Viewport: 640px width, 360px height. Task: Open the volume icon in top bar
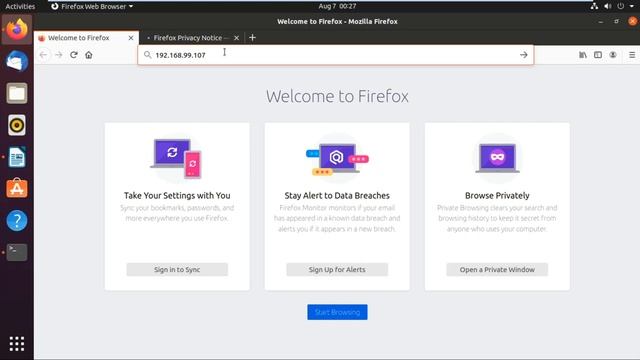608,6
